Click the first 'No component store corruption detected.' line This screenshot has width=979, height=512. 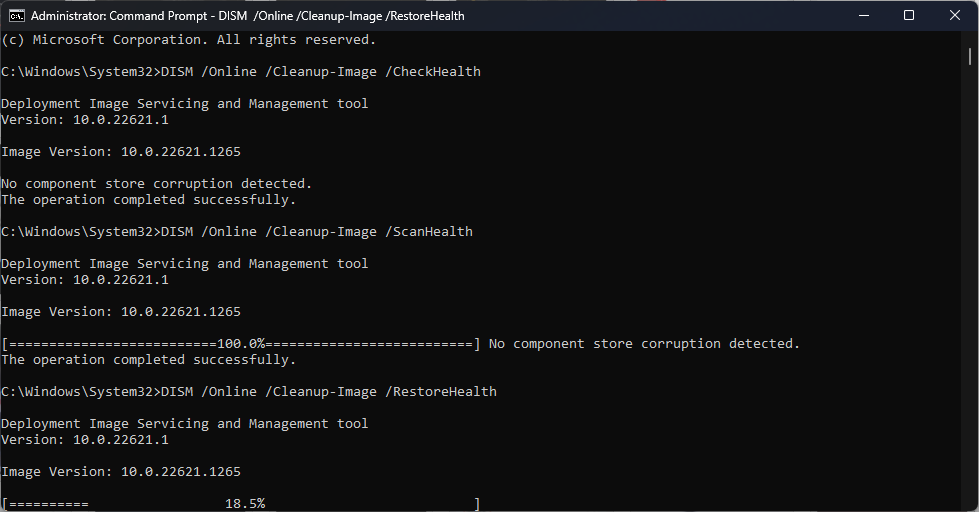(157, 184)
